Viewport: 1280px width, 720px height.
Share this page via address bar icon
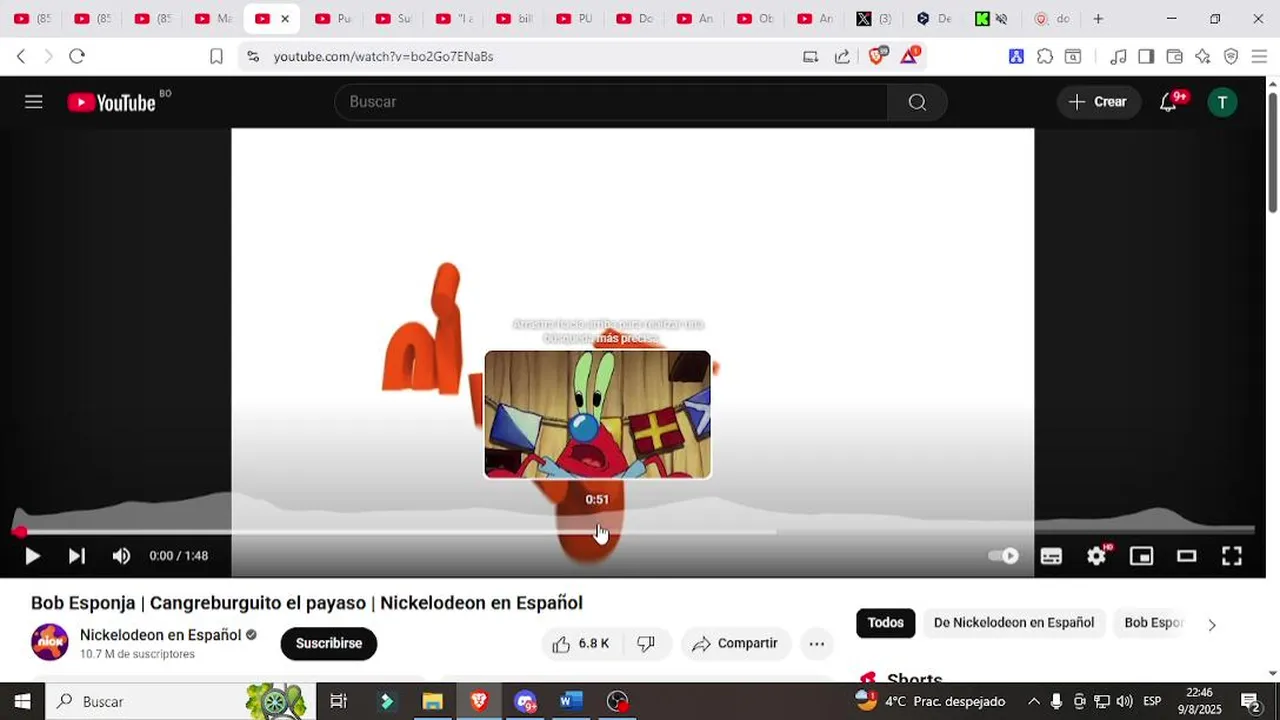click(842, 57)
